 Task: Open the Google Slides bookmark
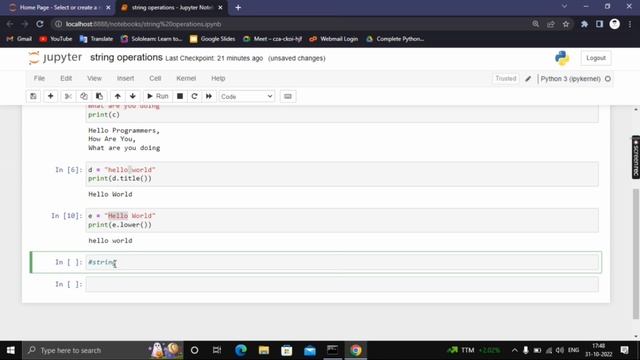tap(213, 39)
